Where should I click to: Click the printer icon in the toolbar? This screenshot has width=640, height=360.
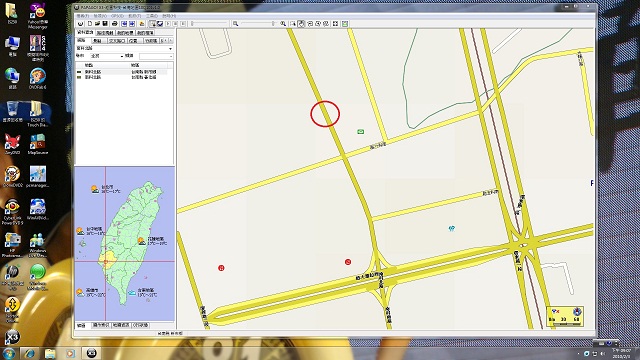(x=115, y=24)
